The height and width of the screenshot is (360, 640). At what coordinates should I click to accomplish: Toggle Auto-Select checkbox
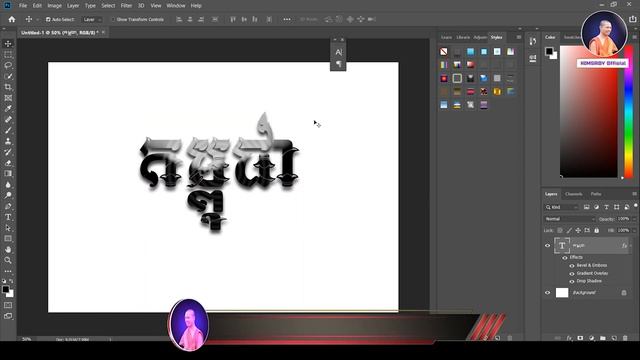(x=48, y=19)
